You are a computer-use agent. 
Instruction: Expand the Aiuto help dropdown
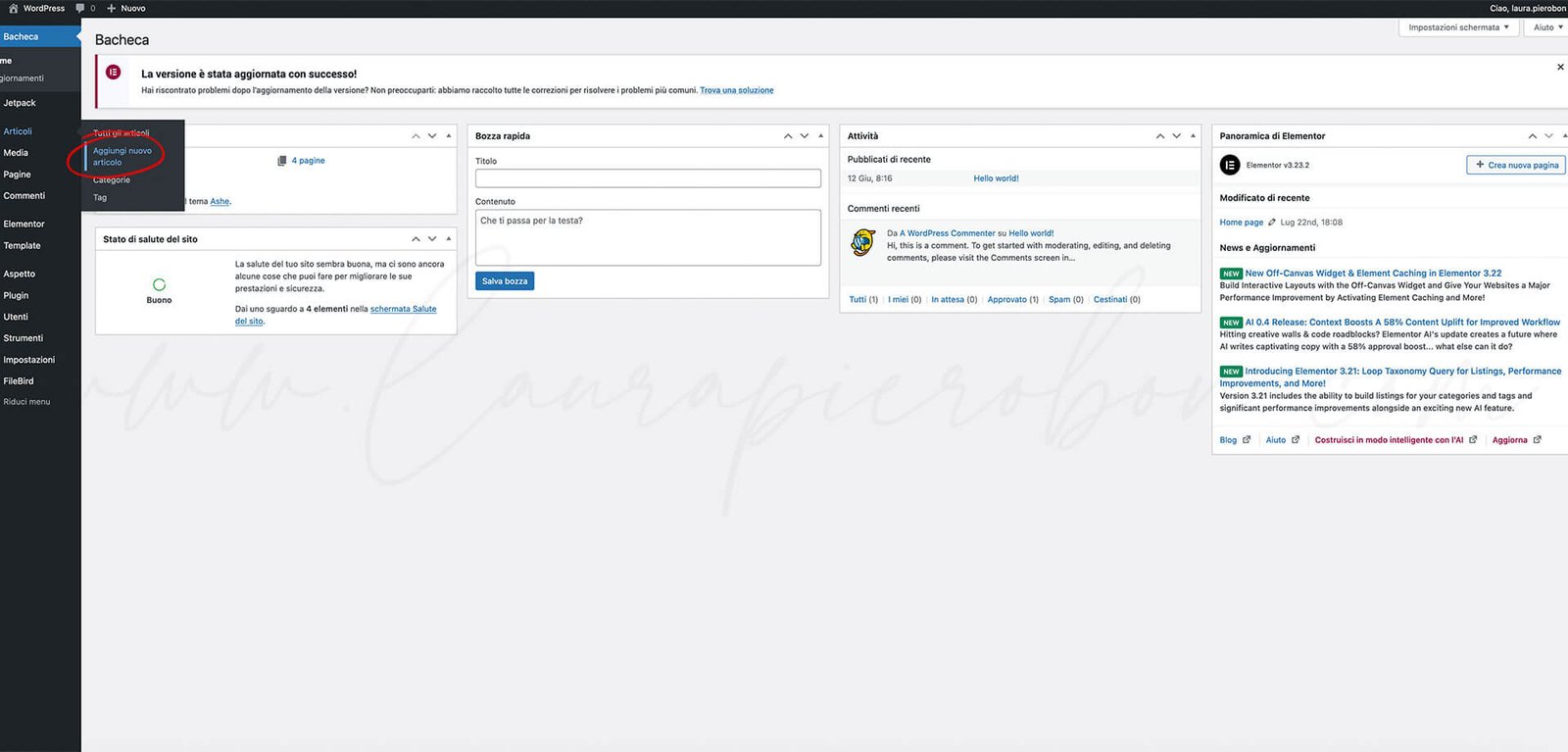[x=1547, y=27]
